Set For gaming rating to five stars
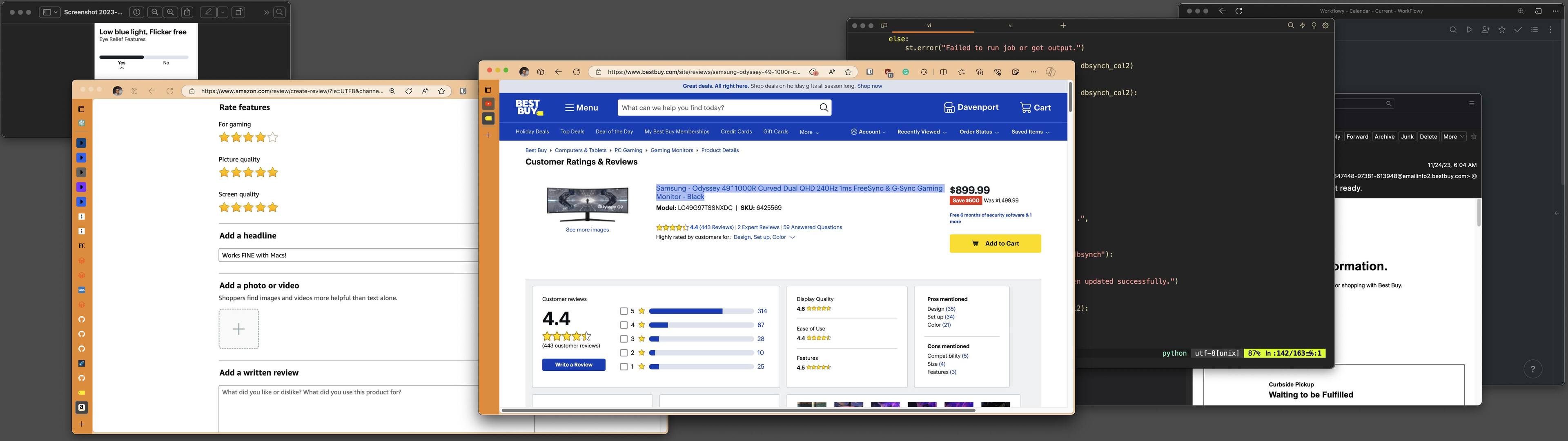The height and width of the screenshot is (441, 1568). point(273,138)
